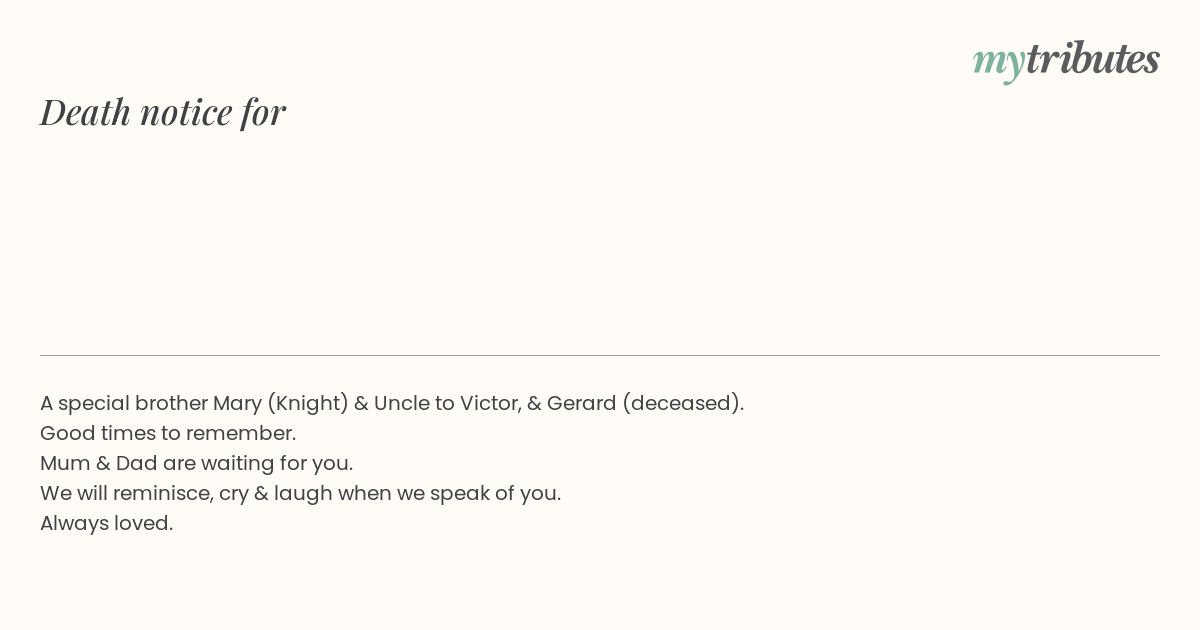Click the name "Gerard"

click(x=581, y=403)
